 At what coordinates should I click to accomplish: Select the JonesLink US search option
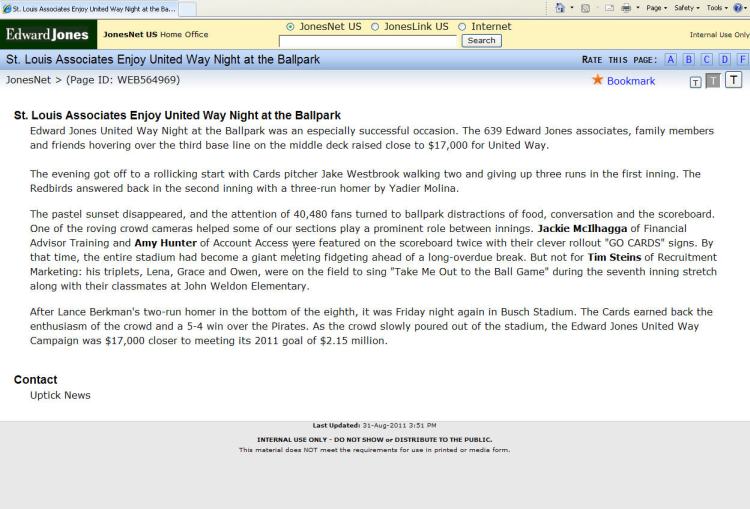(x=375, y=27)
